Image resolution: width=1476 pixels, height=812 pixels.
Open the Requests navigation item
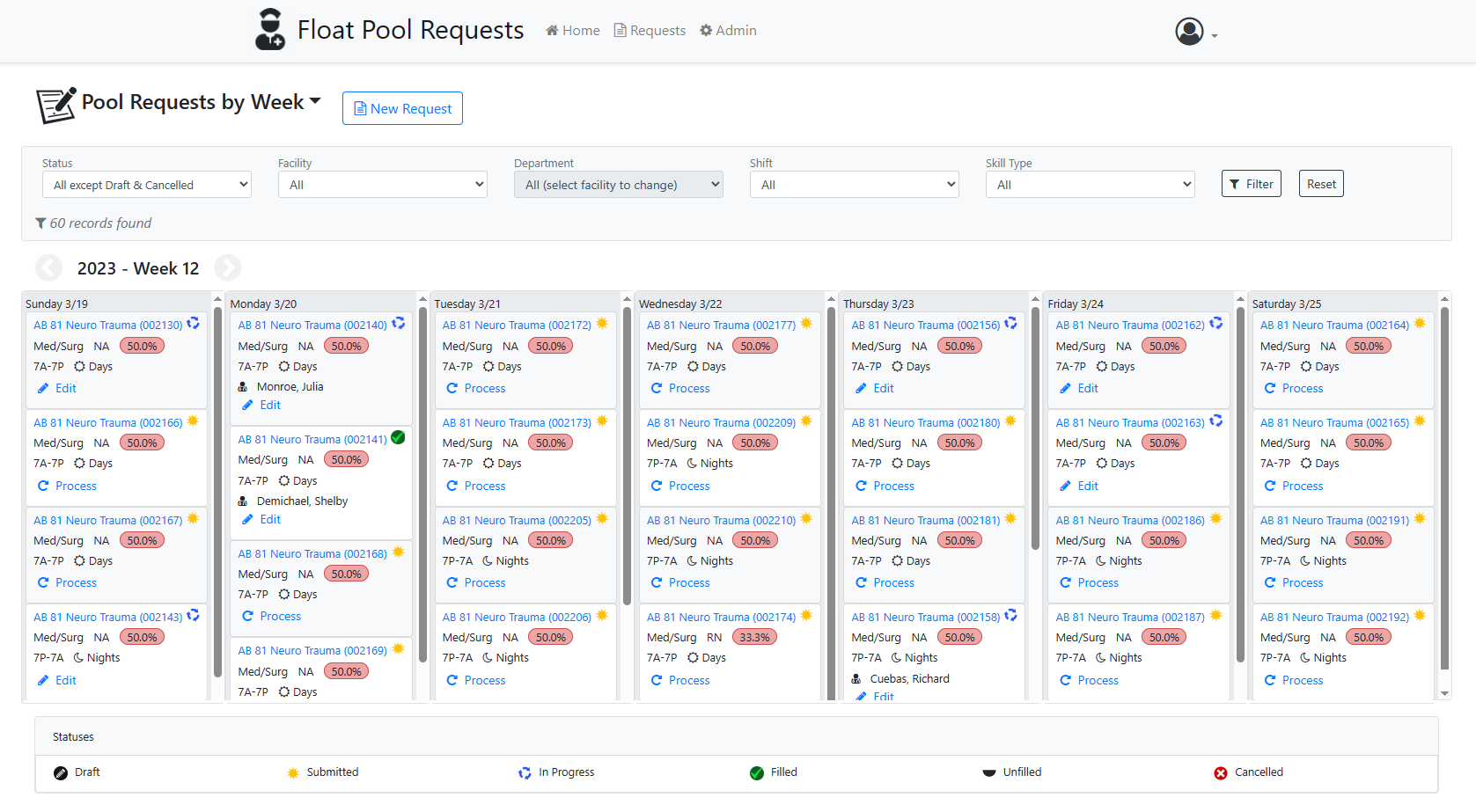coord(650,31)
